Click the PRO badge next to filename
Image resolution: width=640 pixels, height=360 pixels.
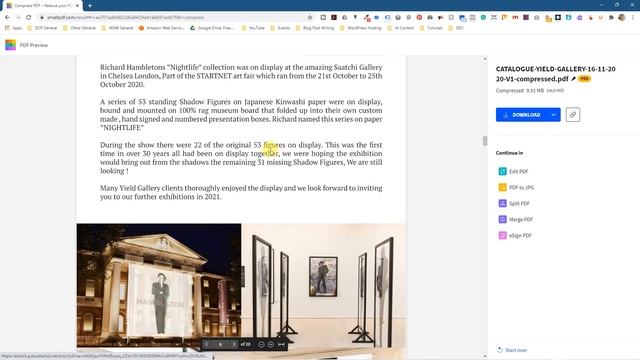pyautogui.click(x=584, y=79)
